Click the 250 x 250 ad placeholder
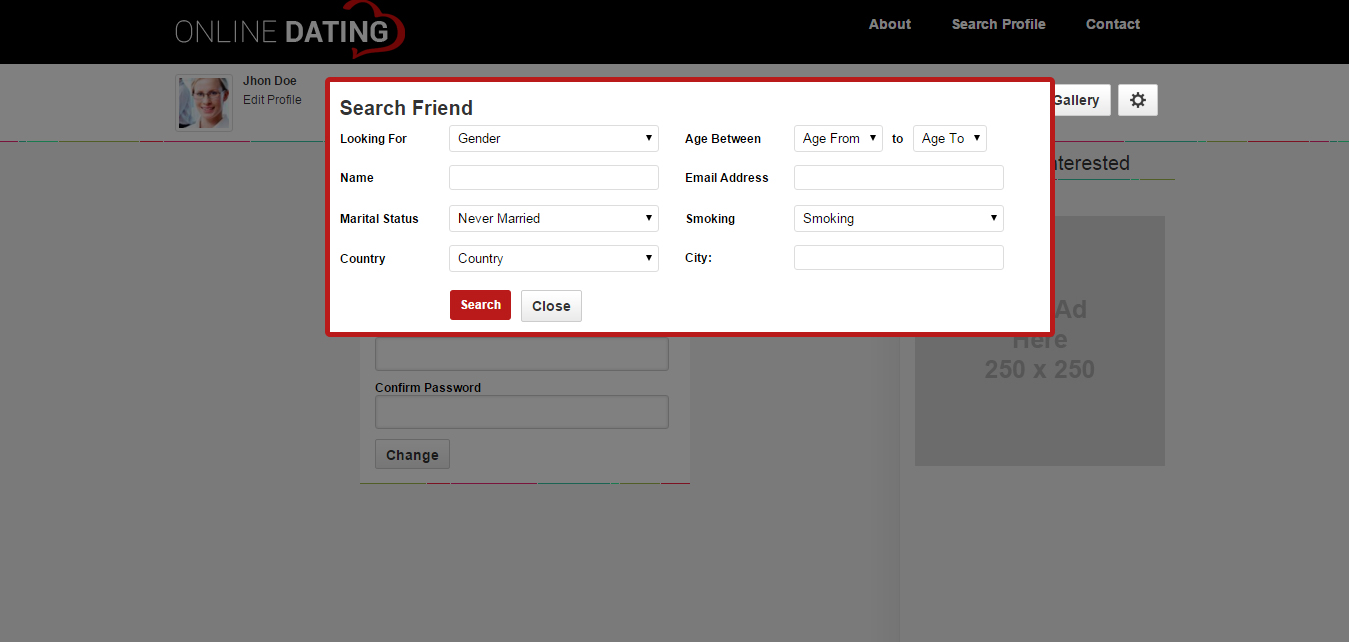Image resolution: width=1349 pixels, height=642 pixels. coord(1040,341)
